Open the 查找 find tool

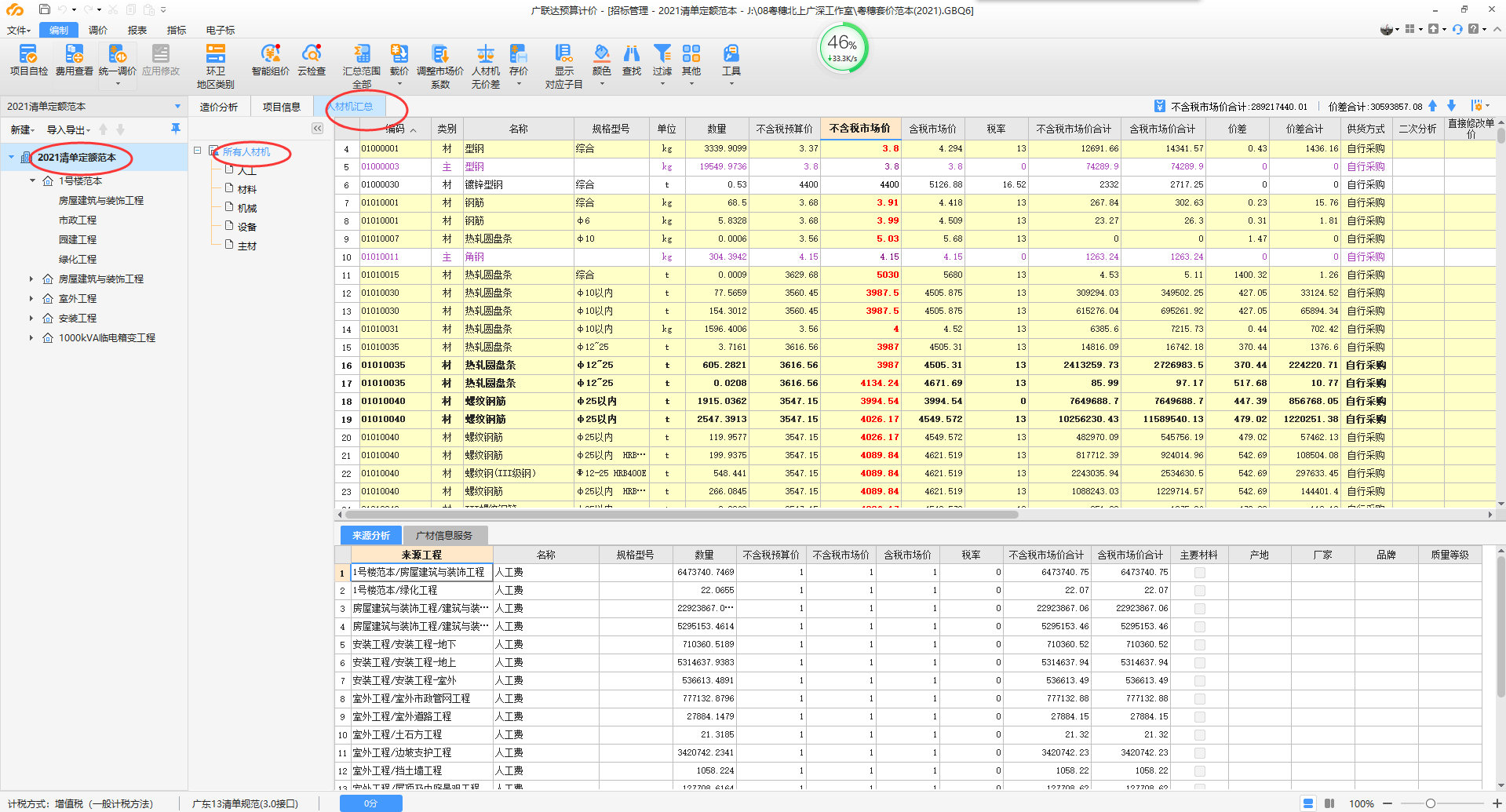point(632,60)
